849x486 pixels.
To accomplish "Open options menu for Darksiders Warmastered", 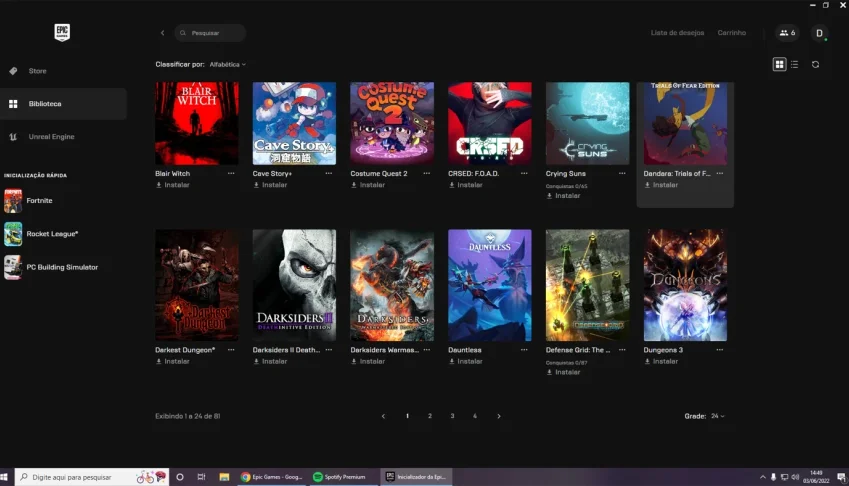I will (x=427, y=350).
